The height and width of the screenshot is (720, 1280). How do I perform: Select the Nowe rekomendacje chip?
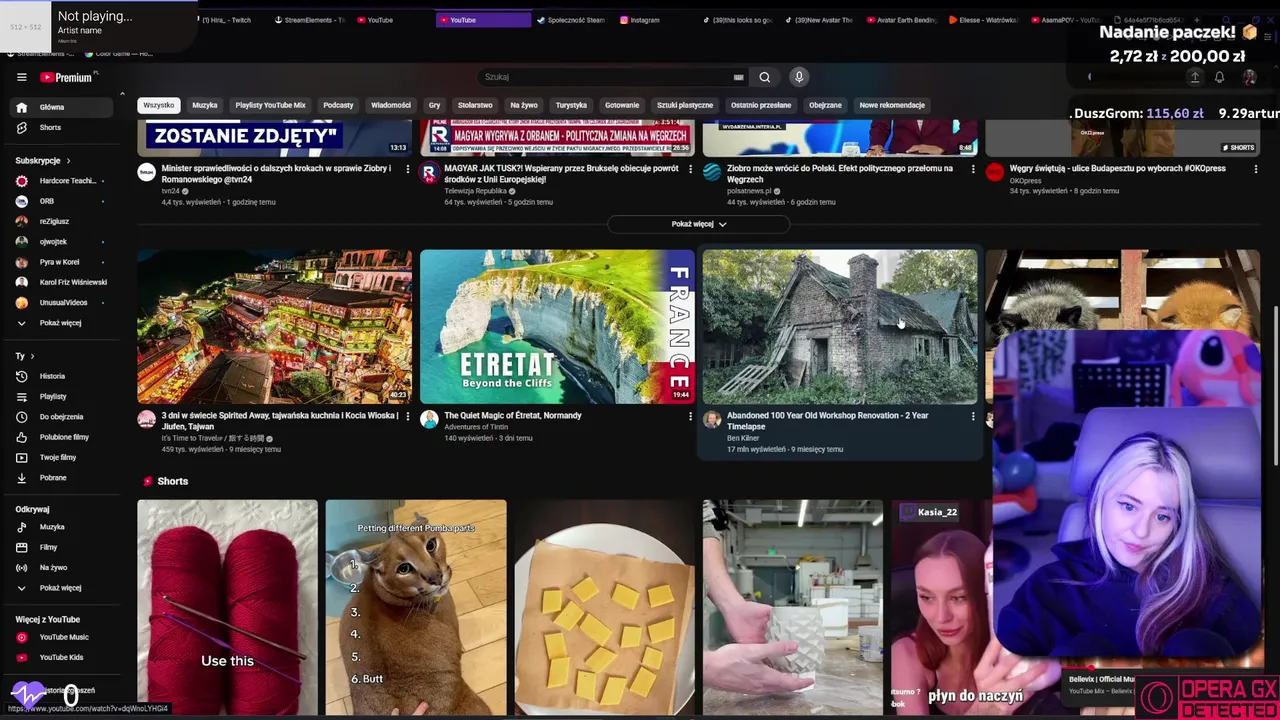coord(892,105)
